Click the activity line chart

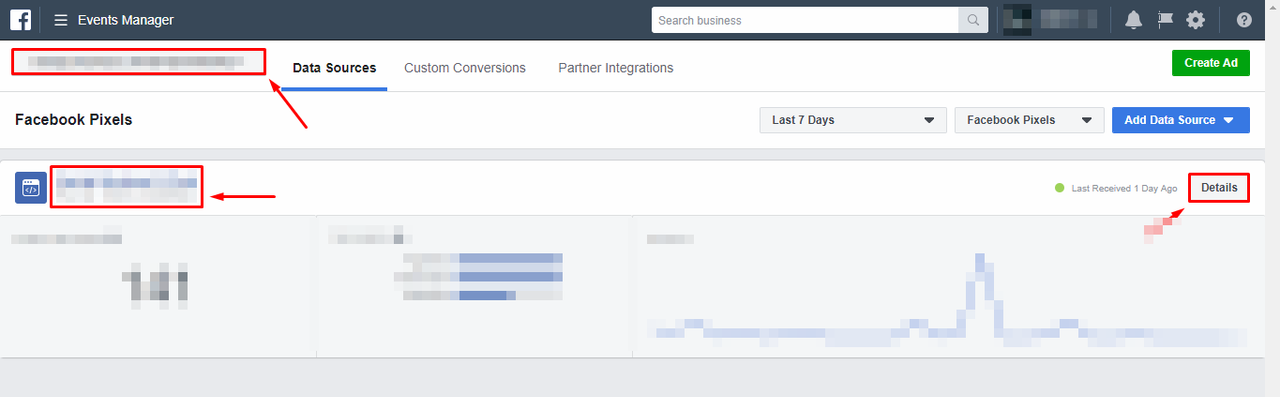tap(948, 300)
